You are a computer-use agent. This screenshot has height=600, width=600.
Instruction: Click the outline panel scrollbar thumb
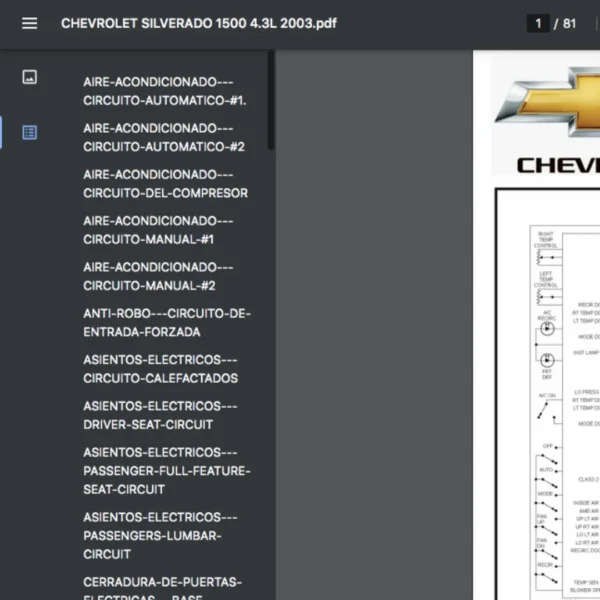tap(271, 100)
